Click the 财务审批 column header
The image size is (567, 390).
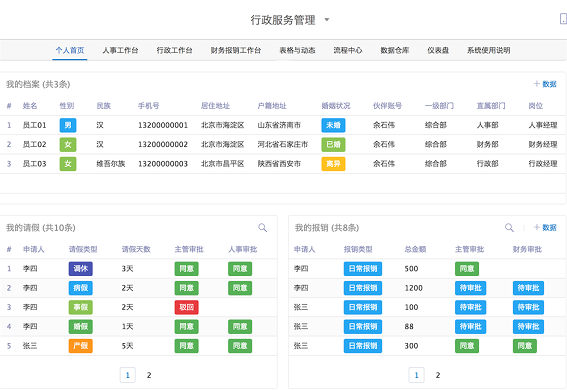point(527,249)
